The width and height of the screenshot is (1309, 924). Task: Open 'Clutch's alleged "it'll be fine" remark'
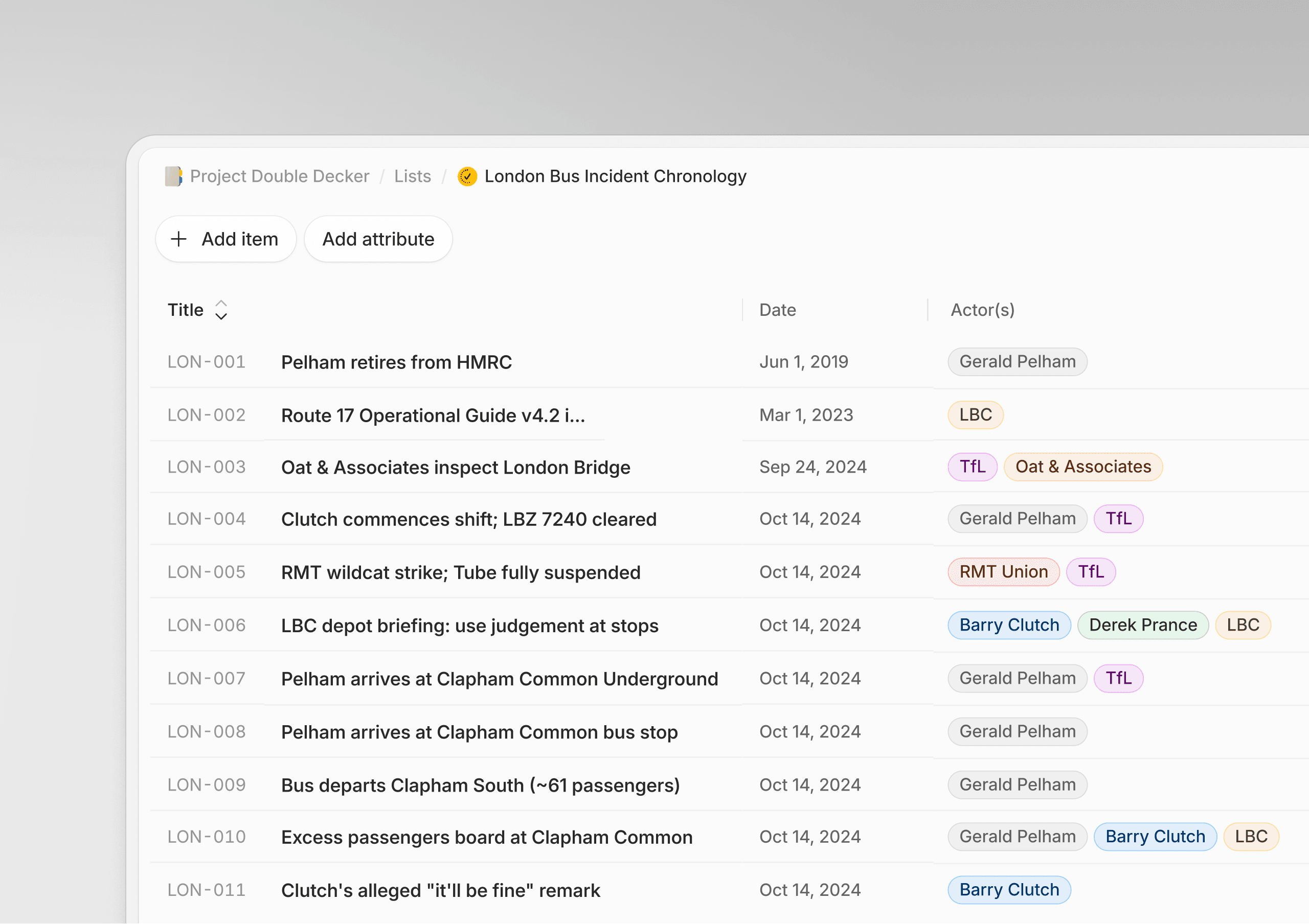tap(441, 890)
